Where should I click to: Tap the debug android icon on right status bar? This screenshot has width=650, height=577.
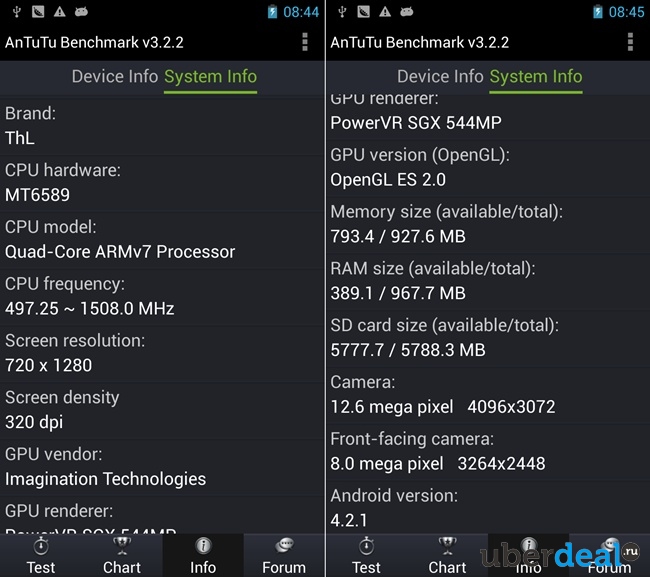[406, 12]
